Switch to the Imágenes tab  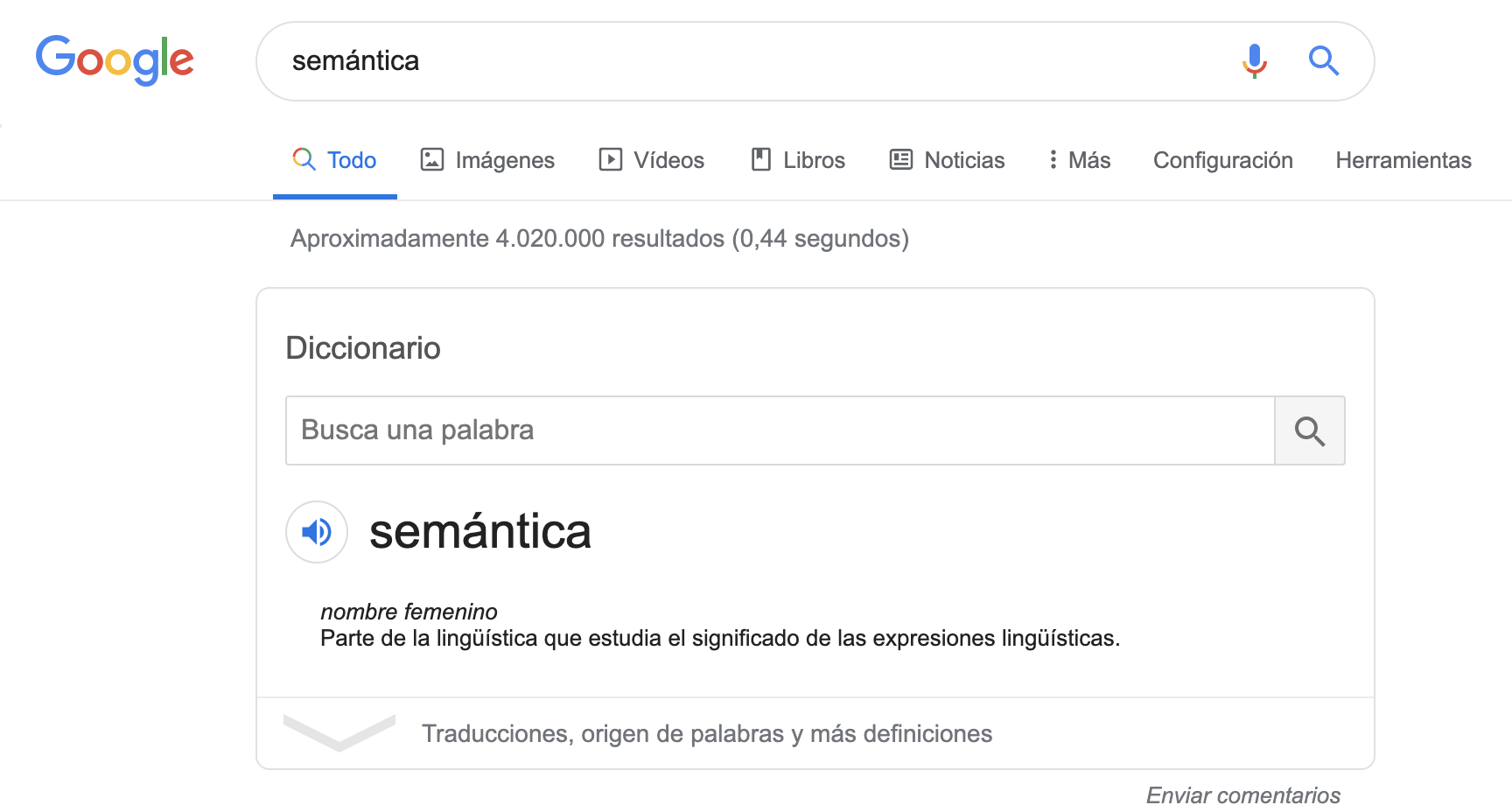coord(487,160)
